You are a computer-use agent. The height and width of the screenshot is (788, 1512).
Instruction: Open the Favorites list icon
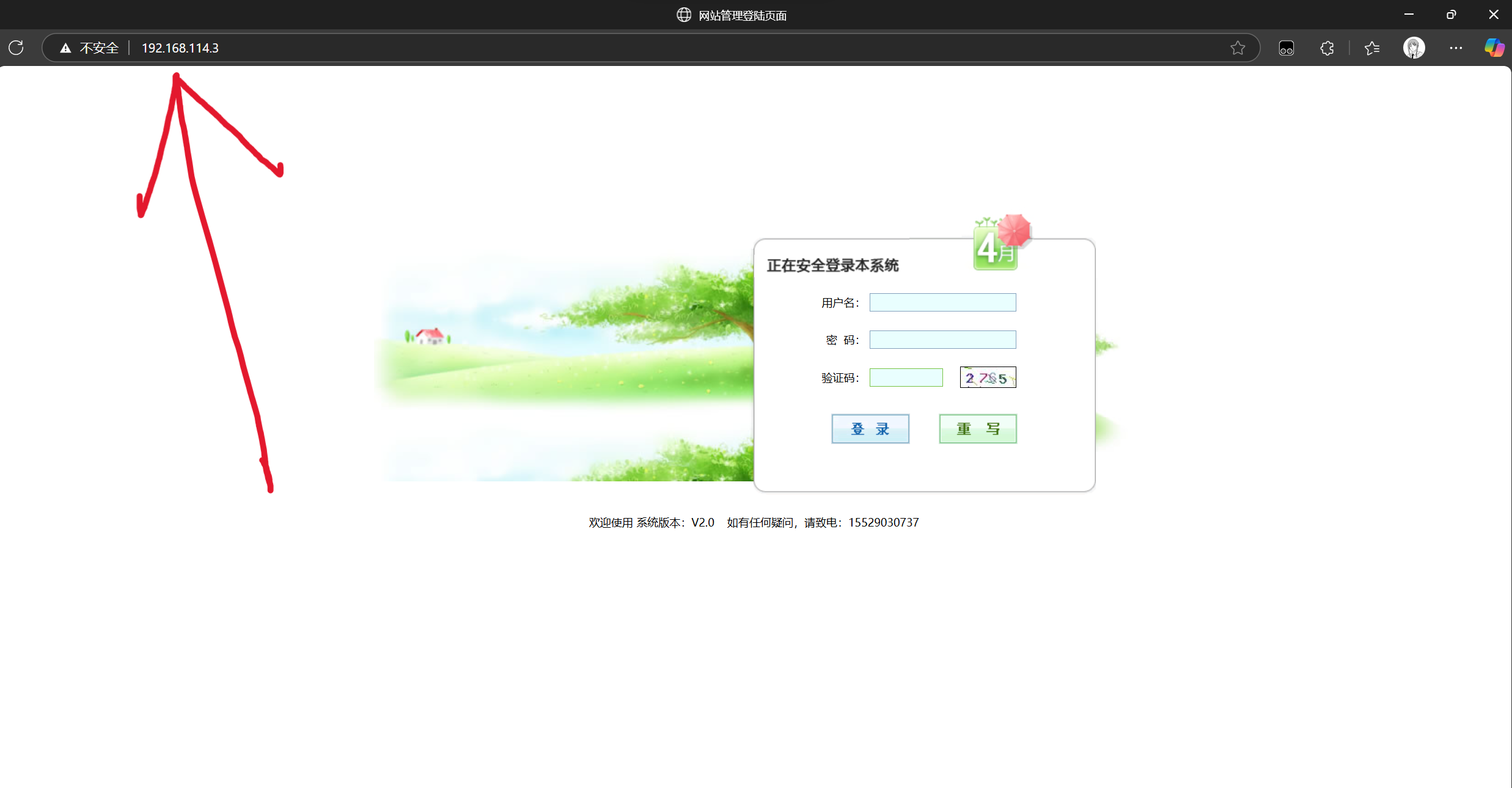[x=1372, y=48]
